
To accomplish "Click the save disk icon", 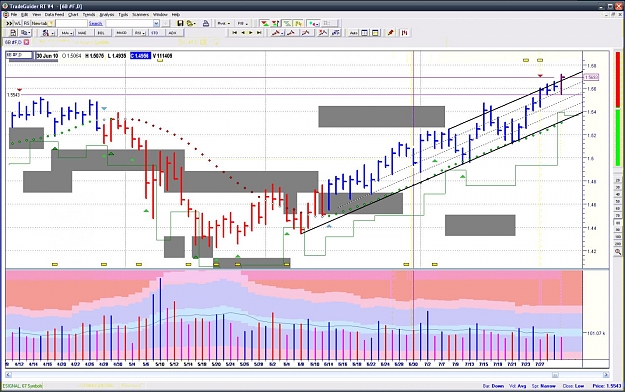I will 180,24.
